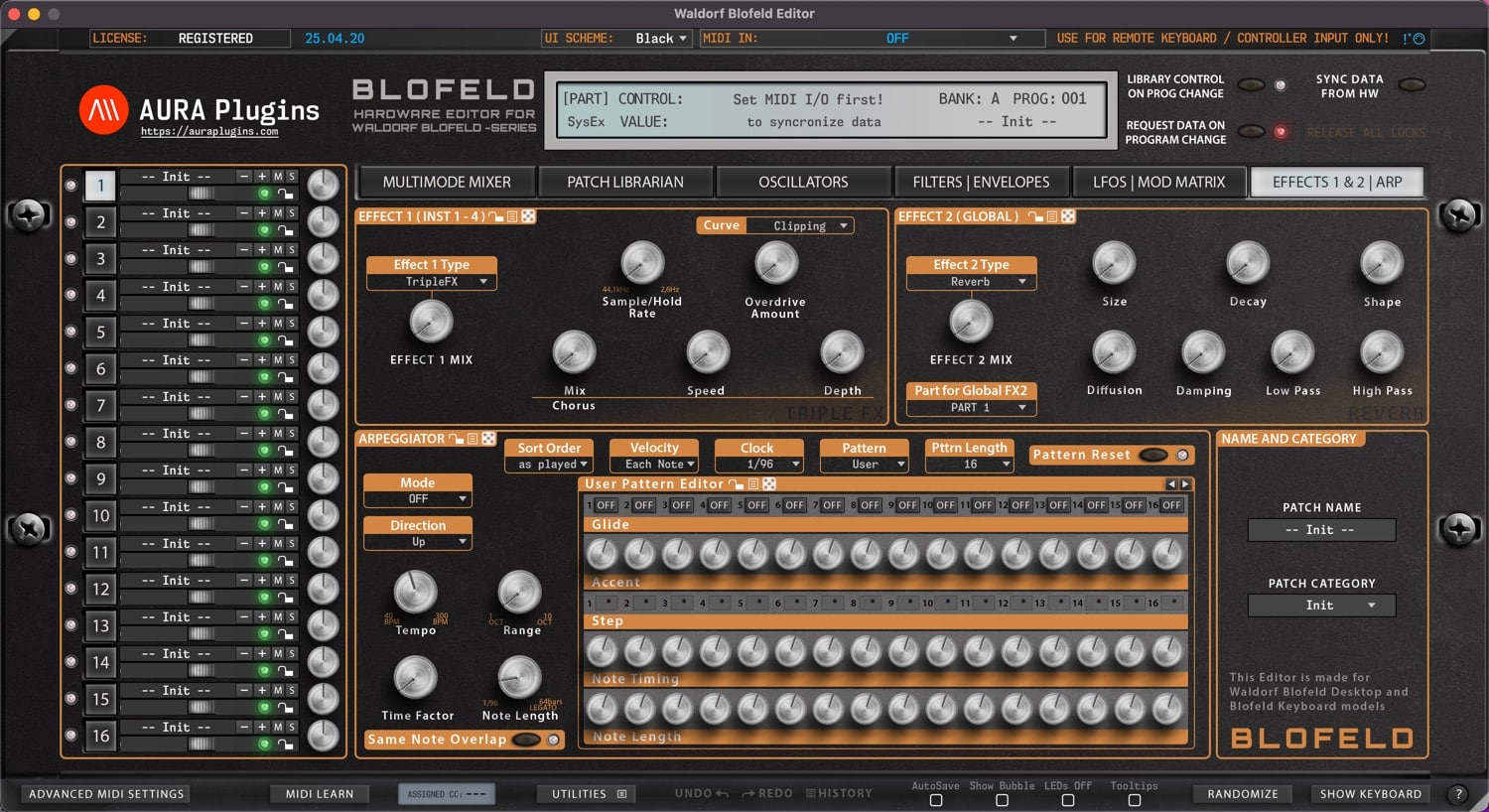This screenshot has height=812, width=1489.
Task: Click the arpeggiator Tempo knob
Action: point(415,592)
